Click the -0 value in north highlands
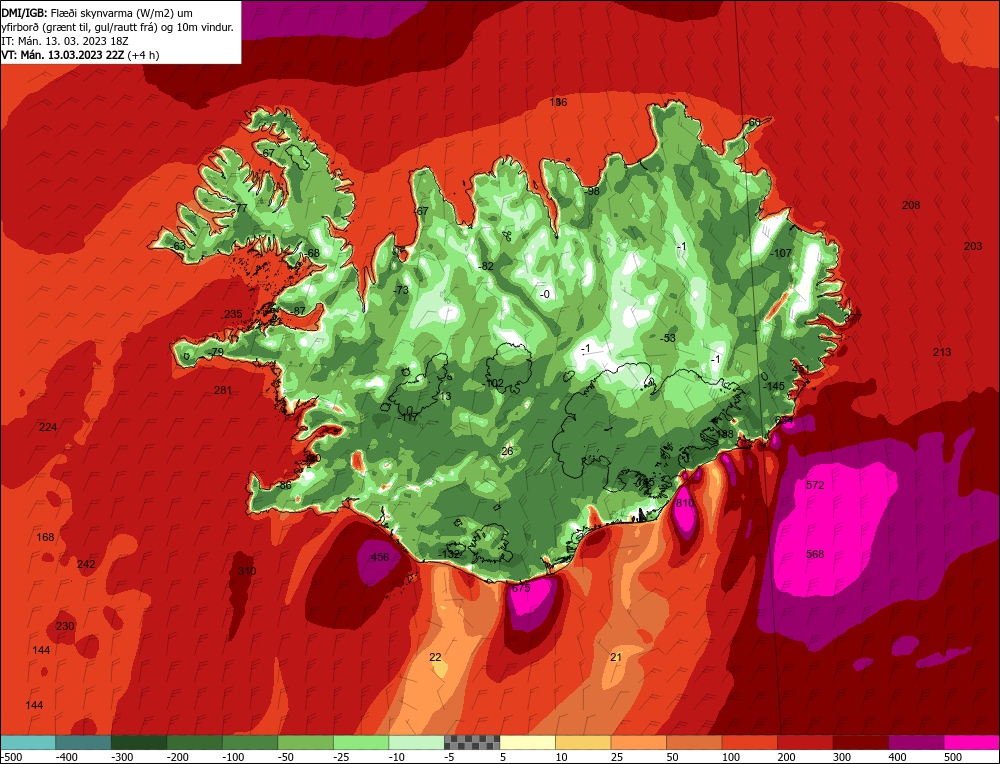This screenshot has width=1000, height=764. [544, 294]
